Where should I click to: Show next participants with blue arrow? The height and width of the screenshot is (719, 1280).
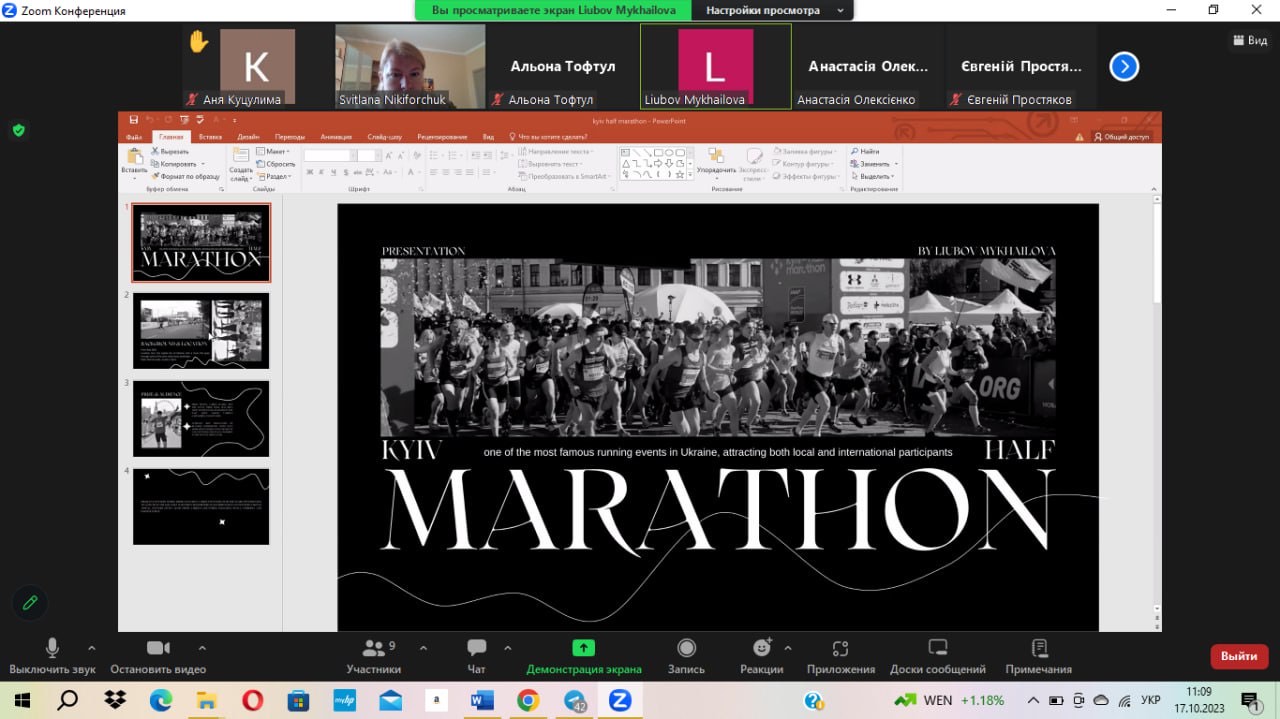[x=1124, y=67]
